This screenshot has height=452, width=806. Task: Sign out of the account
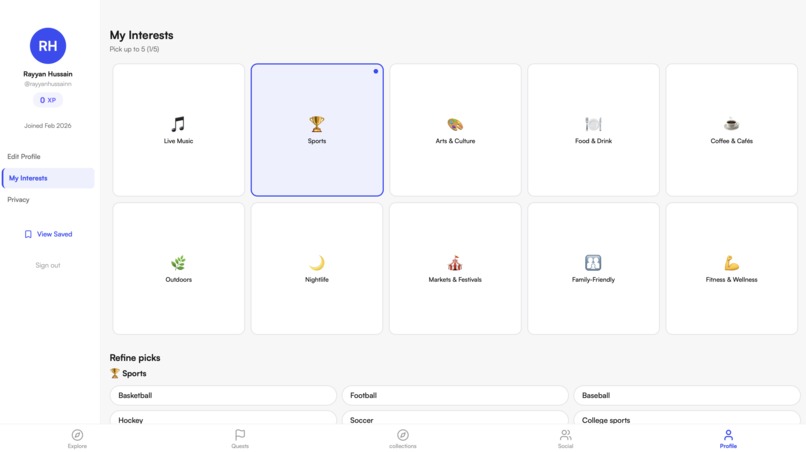(48, 265)
